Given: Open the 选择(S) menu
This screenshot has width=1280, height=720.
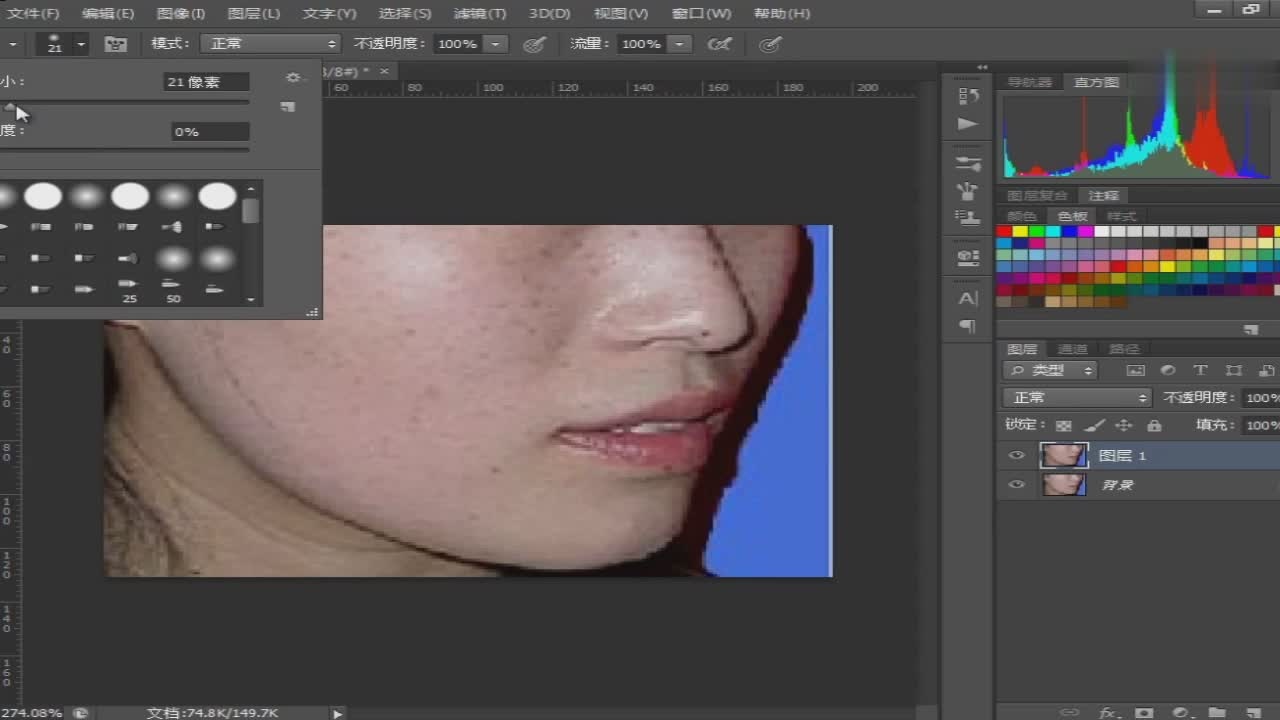Looking at the screenshot, I should pos(405,14).
